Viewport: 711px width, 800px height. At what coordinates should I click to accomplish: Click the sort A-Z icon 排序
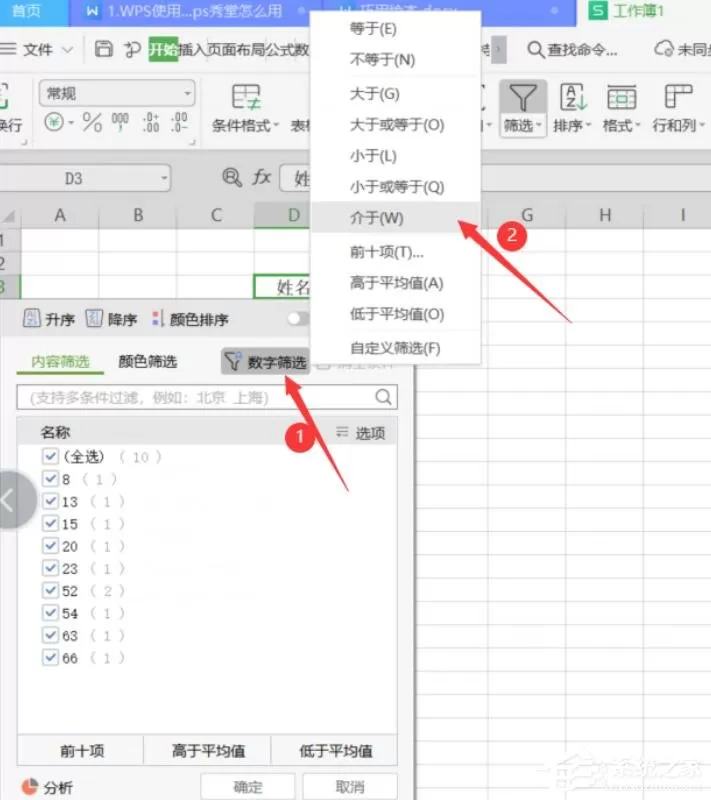tap(573, 97)
